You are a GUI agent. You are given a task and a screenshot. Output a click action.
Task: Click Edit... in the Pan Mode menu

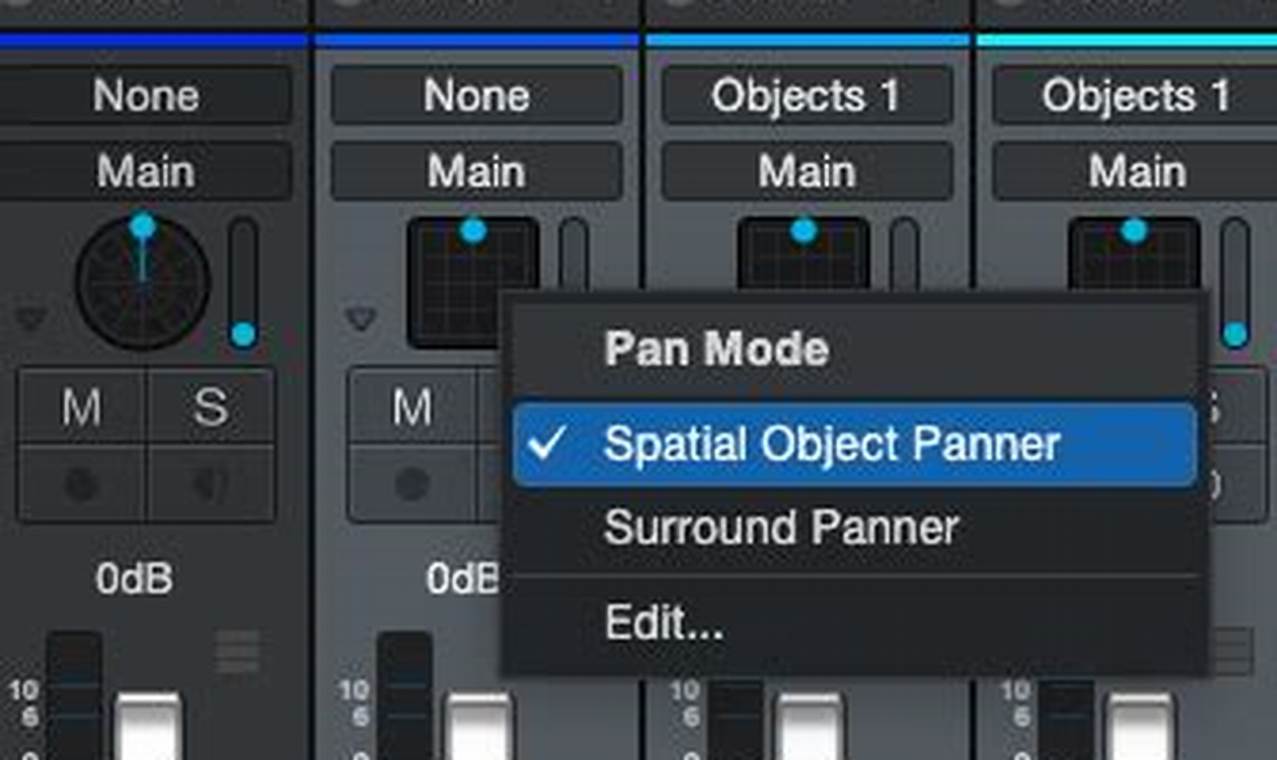click(x=663, y=623)
